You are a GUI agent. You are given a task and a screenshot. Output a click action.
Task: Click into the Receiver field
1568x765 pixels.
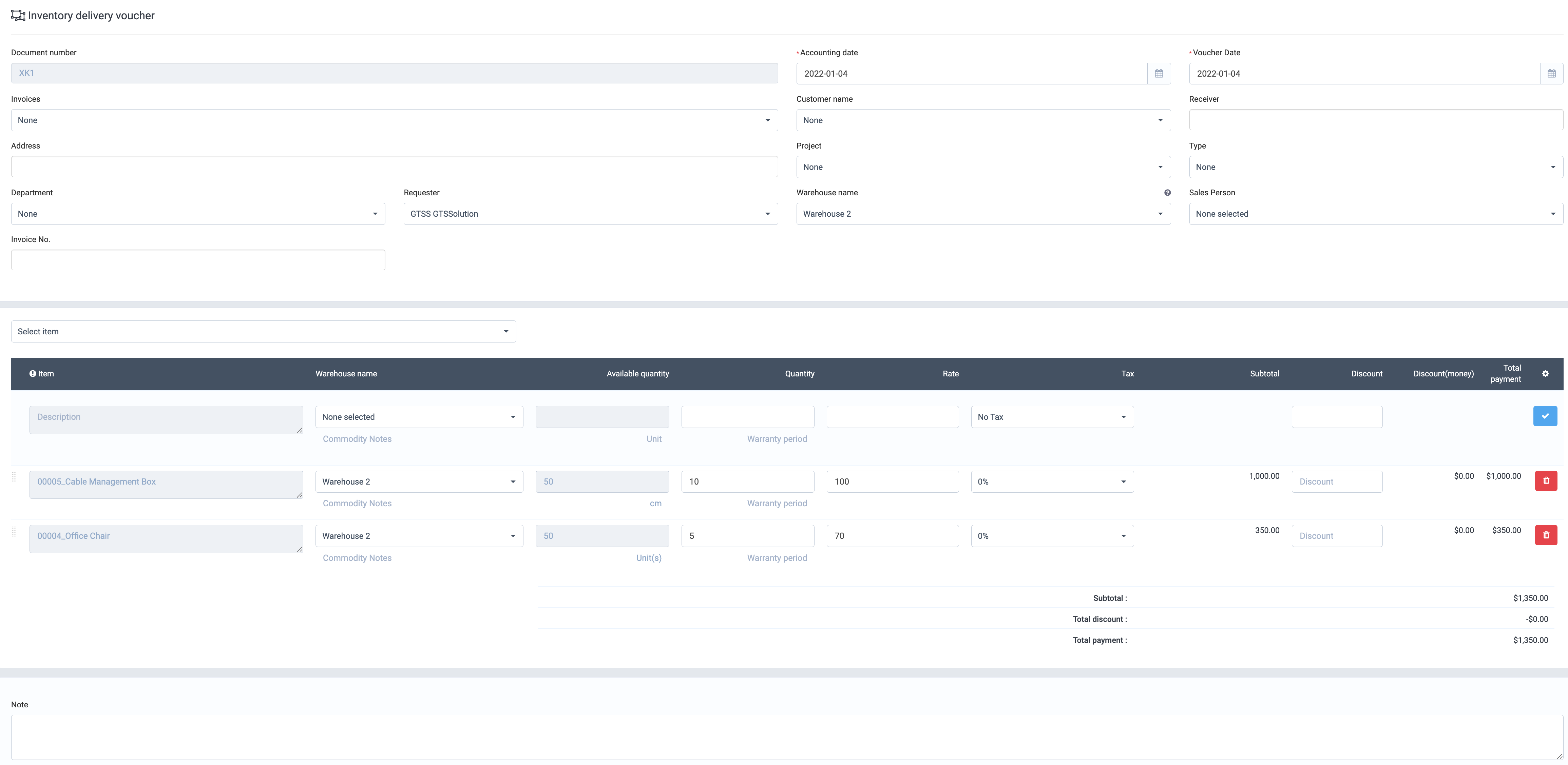(1376, 120)
